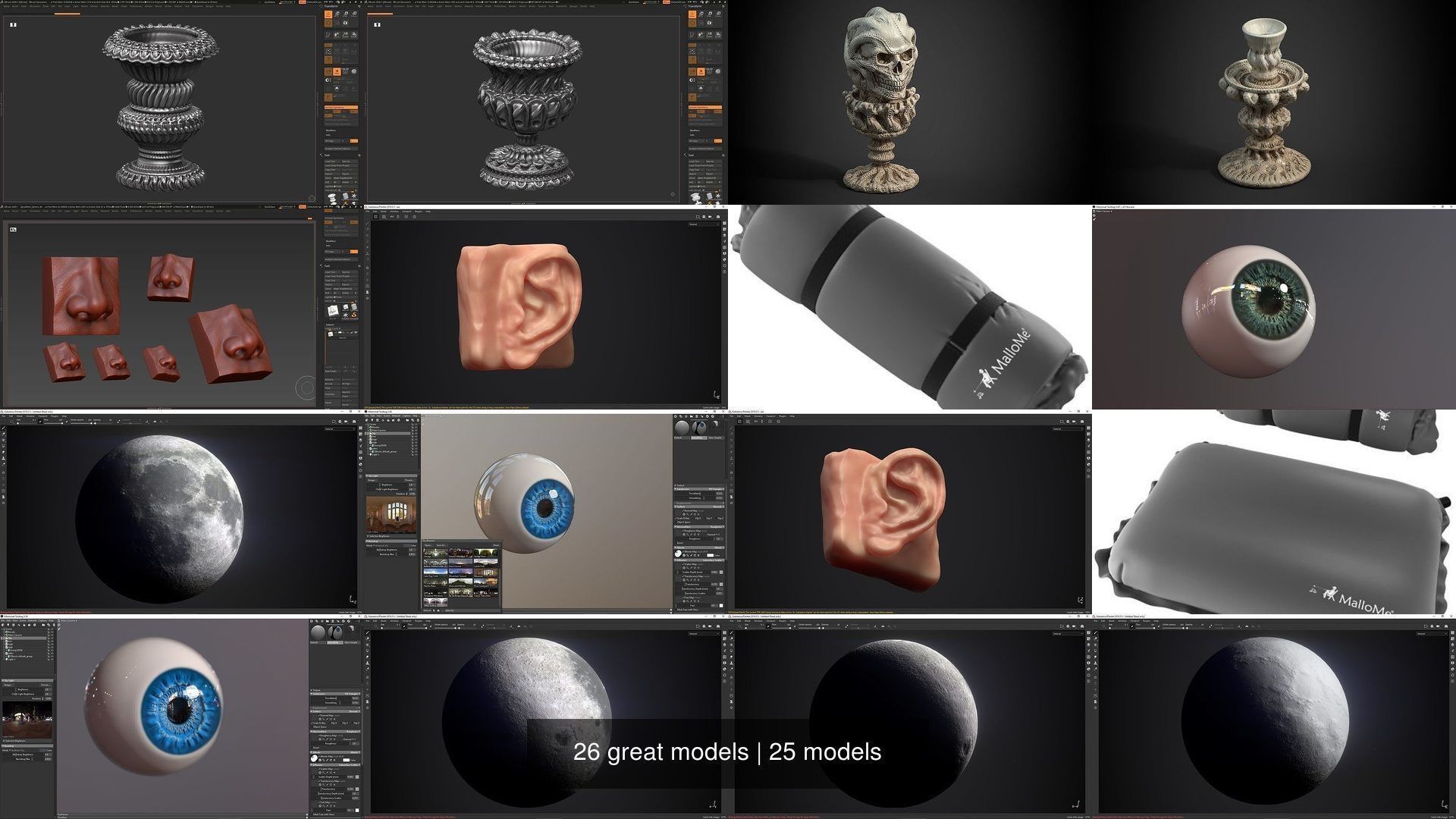This screenshot has width=1456, height=819.
Task: Open the front-facing ear Substance Painter thumbnail
Action: (x=546, y=307)
